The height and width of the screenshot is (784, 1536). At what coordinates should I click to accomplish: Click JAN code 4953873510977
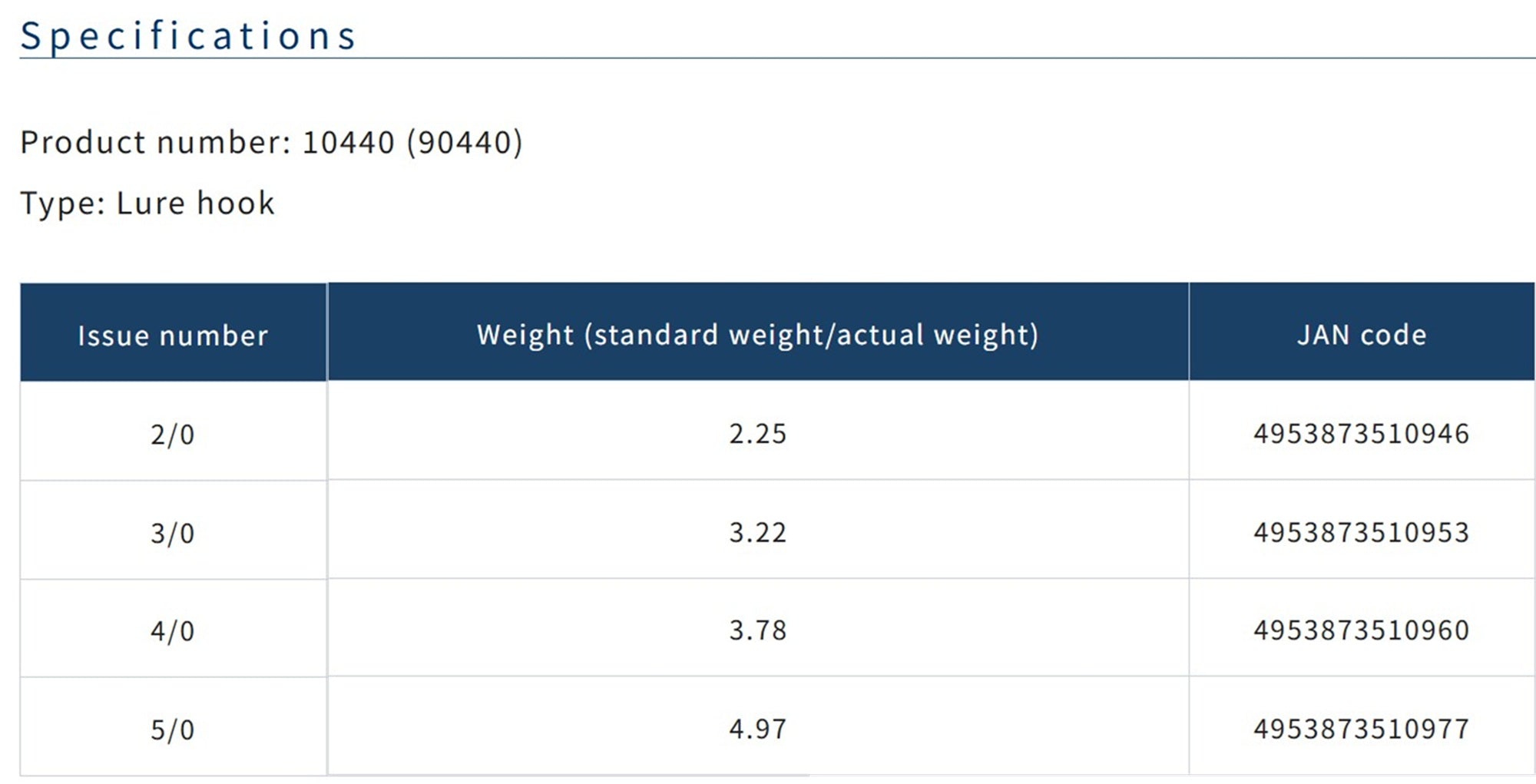[x=1362, y=729]
